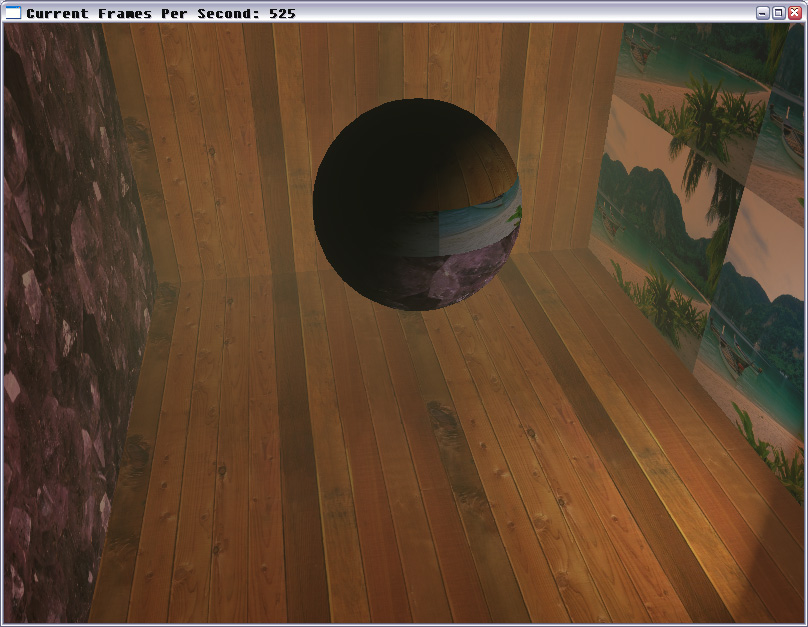This screenshot has width=808, height=627.
Task: Click the reflective sphere in the scene
Action: [x=417, y=205]
